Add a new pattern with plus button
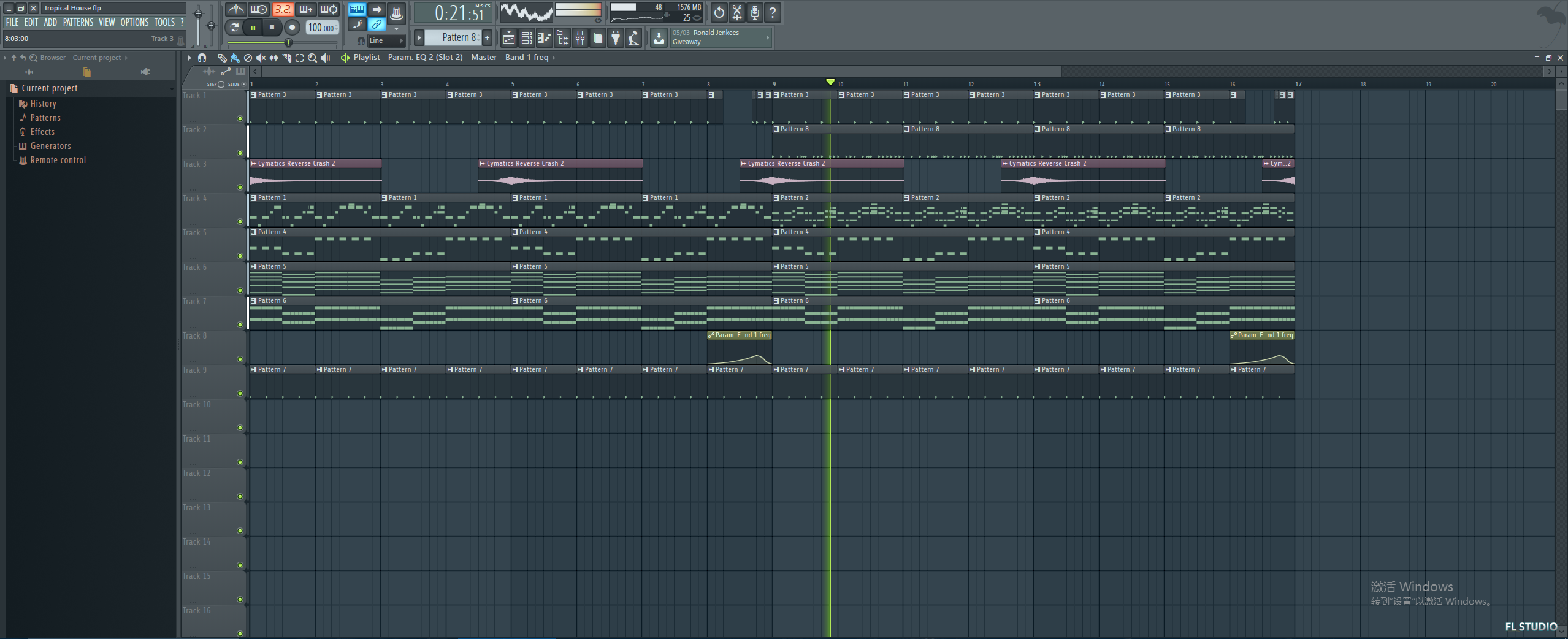The height and width of the screenshot is (639, 1568). point(488,37)
